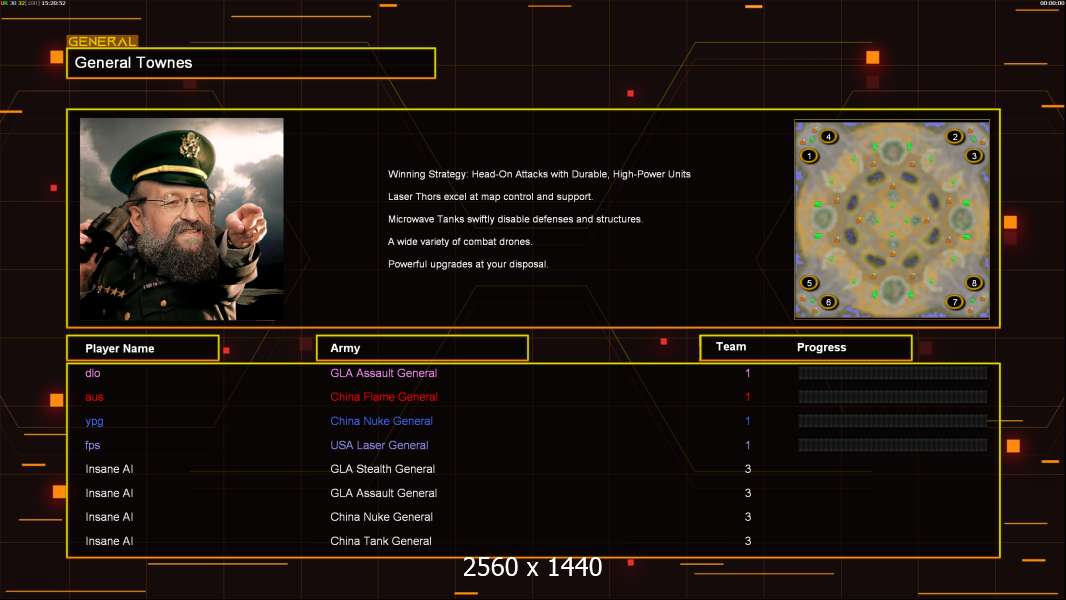Select start position 4 marker on map
Screen dimensions: 1066x600
pyautogui.click(x=828, y=137)
